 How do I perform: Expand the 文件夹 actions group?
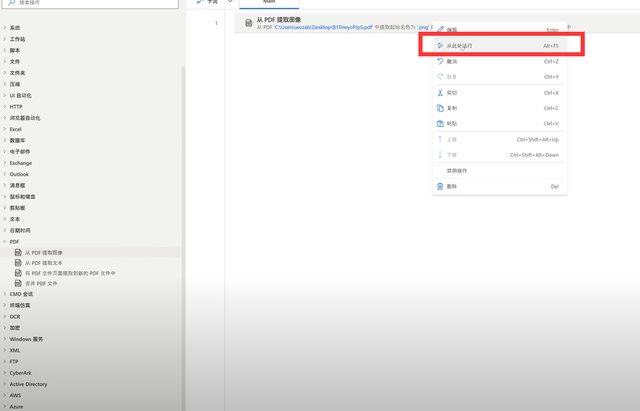[5, 73]
